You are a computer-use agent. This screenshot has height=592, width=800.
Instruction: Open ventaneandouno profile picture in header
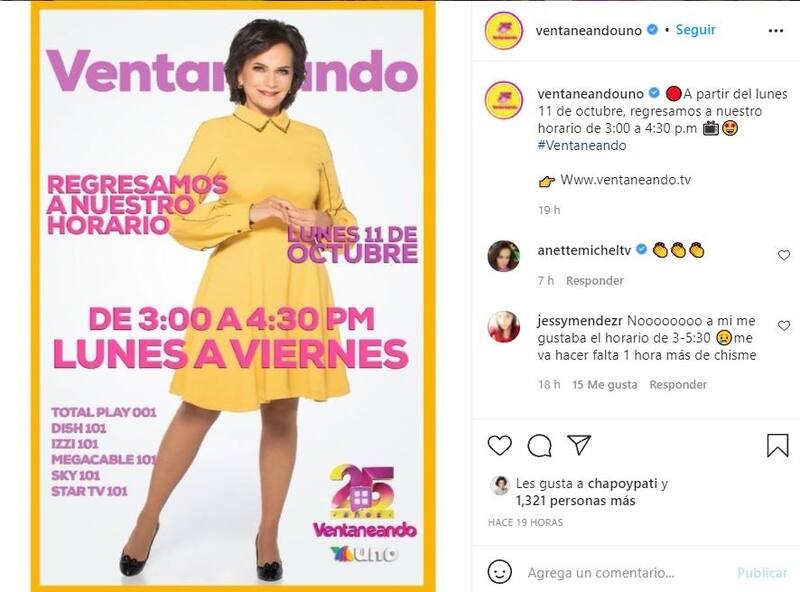click(504, 31)
